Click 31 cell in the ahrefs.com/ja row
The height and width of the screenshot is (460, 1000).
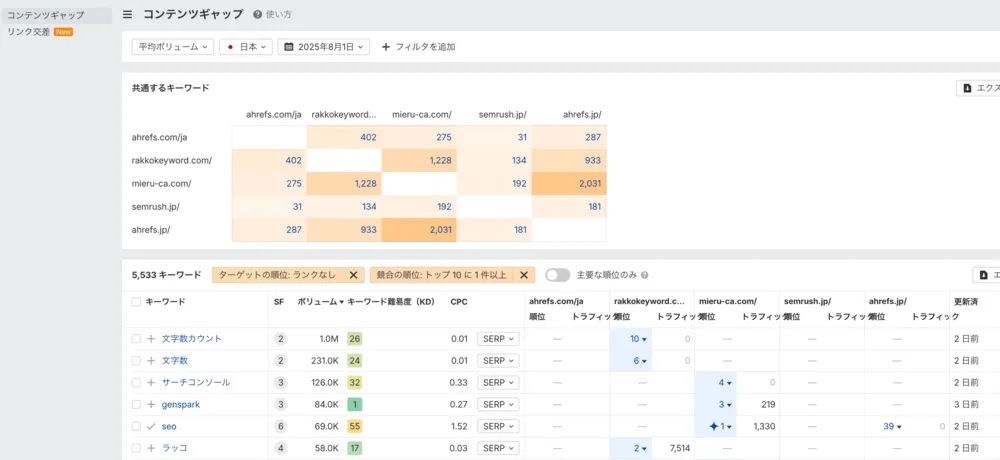click(494, 137)
